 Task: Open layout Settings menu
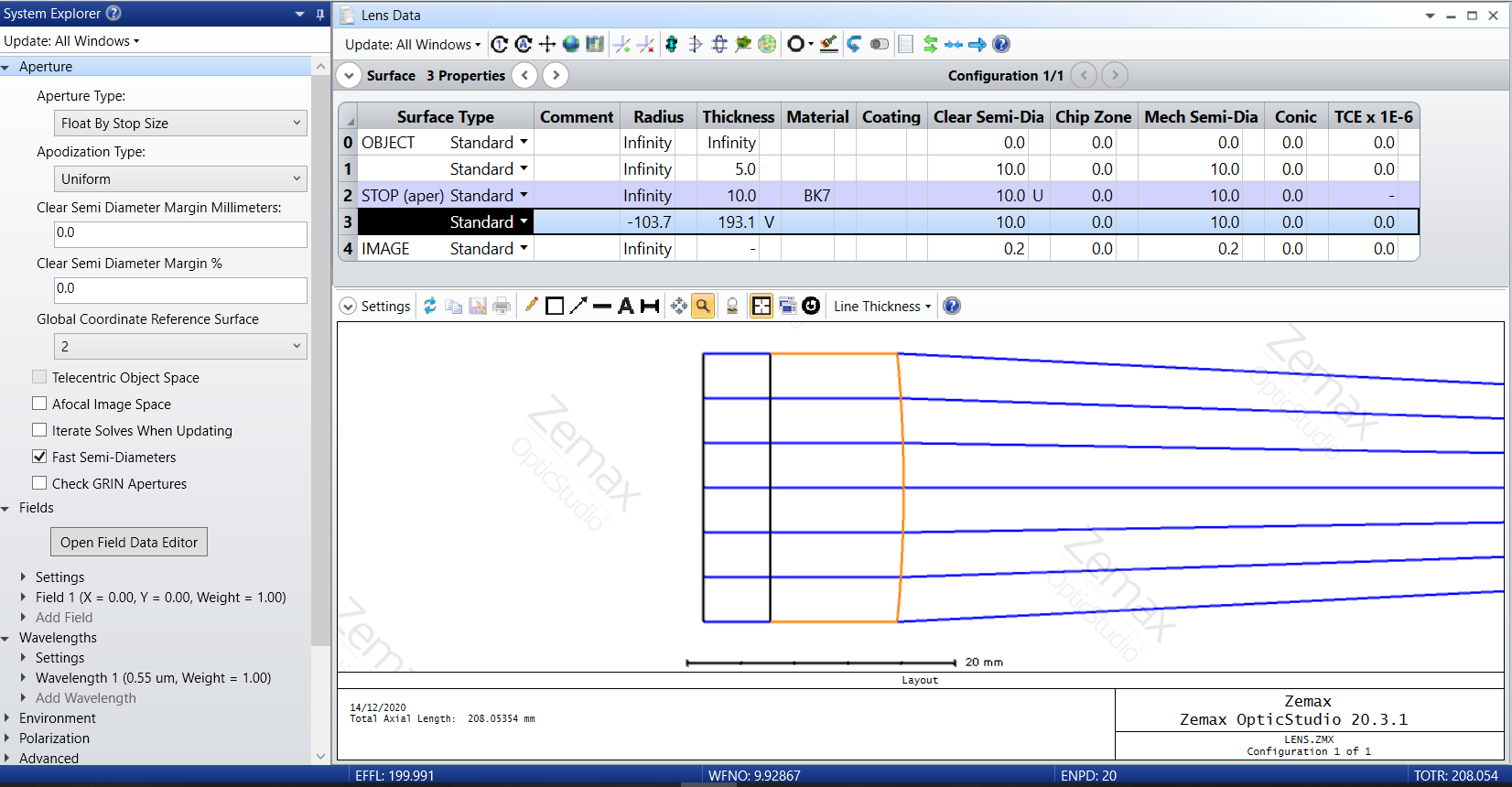(375, 307)
